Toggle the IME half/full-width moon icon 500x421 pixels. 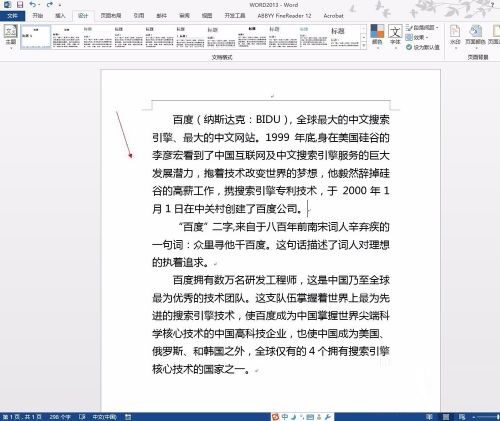click(x=294, y=417)
